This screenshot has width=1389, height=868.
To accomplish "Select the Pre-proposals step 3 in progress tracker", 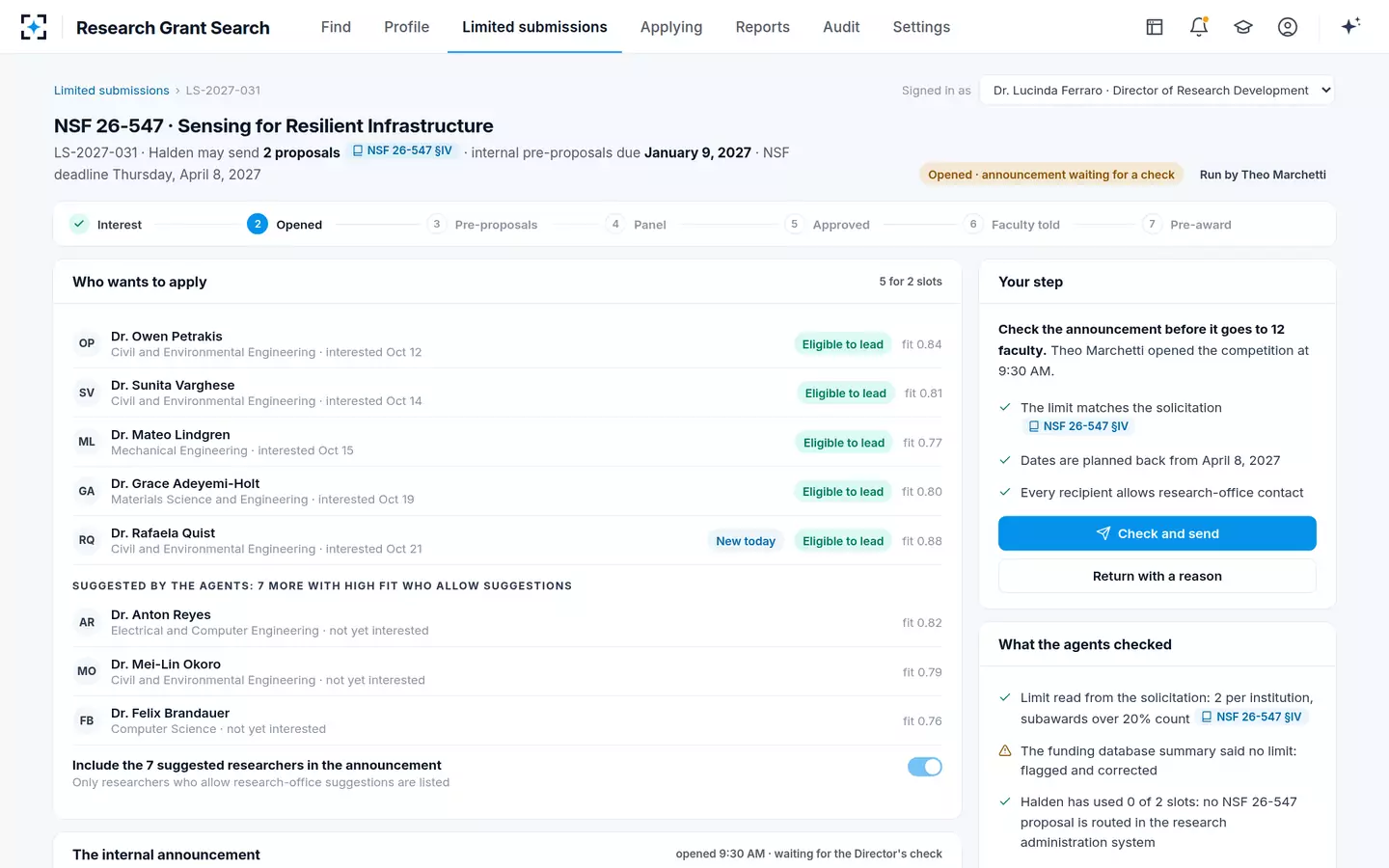I will 482,225.
